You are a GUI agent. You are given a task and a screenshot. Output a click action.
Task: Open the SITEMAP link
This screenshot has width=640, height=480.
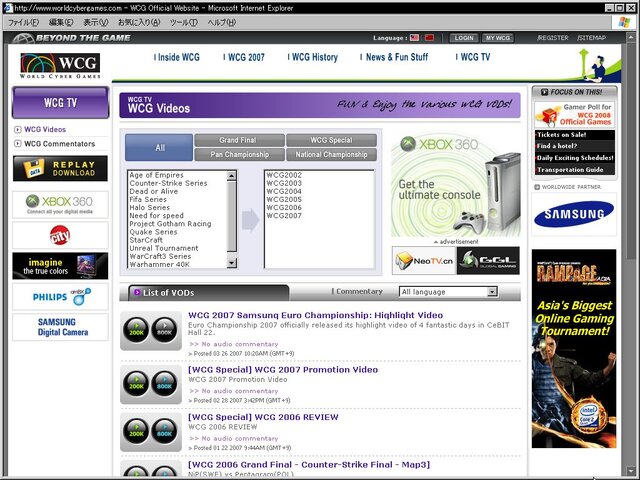click(591, 38)
